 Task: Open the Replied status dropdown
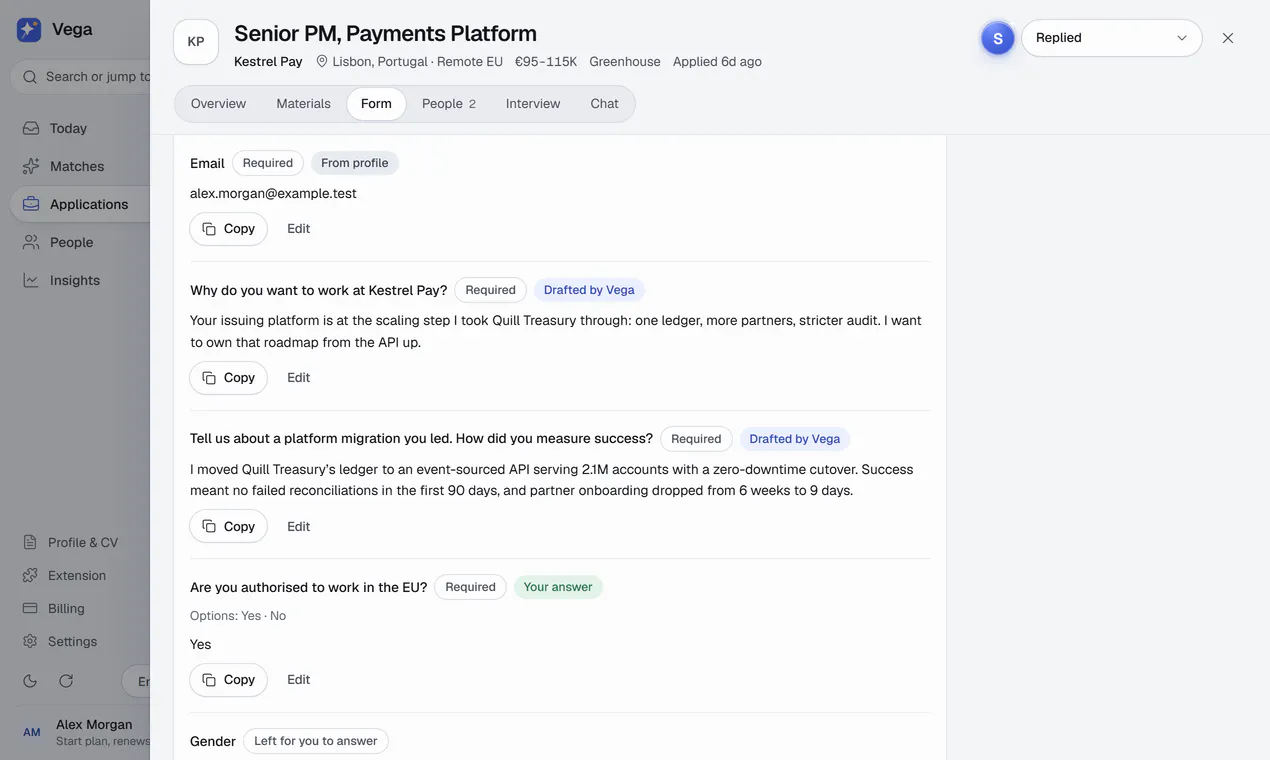(1112, 38)
